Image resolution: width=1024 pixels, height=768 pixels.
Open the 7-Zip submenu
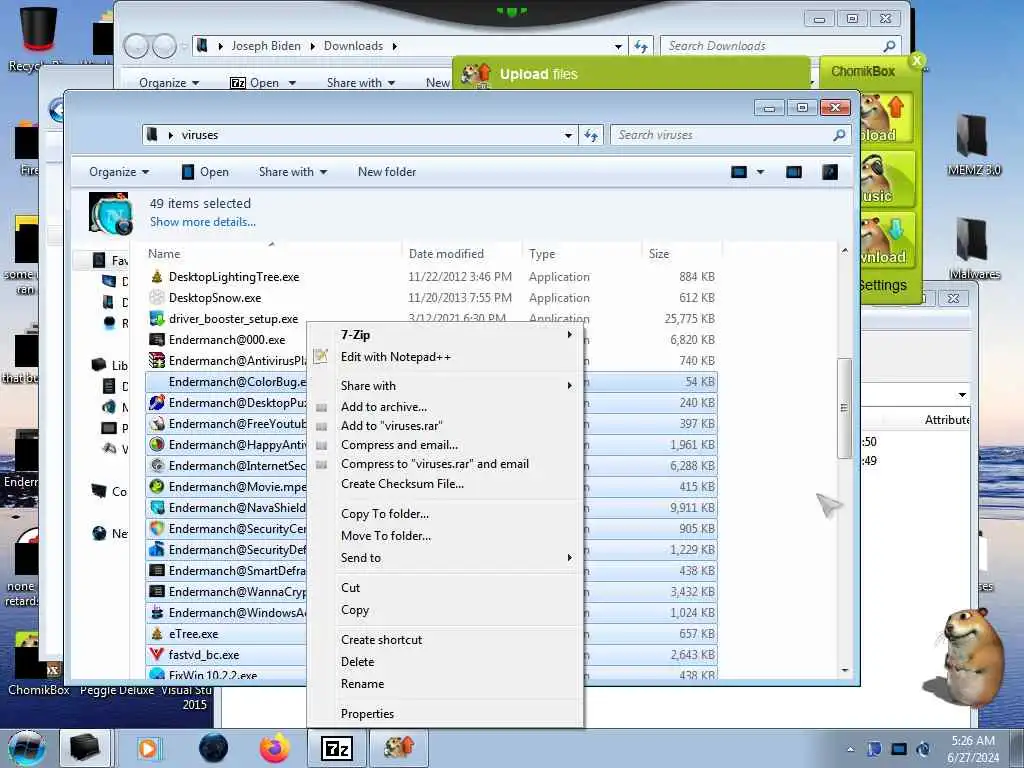pyautogui.click(x=444, y=334)
